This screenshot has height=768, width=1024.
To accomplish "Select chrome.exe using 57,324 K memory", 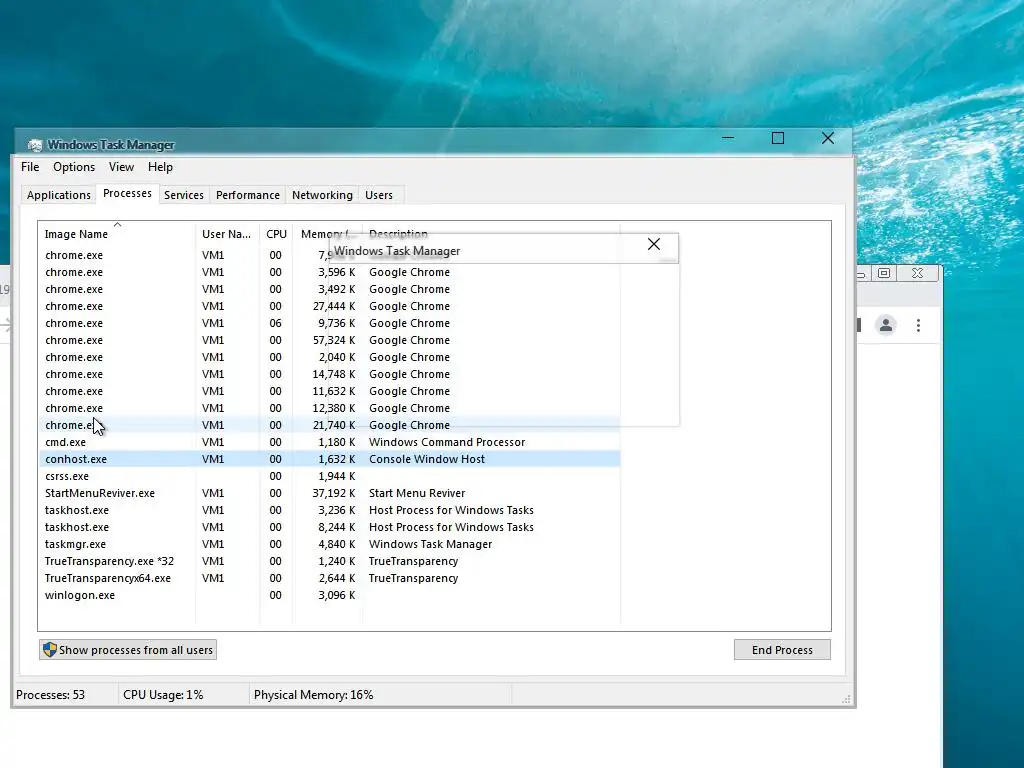I will pos(329,340).
